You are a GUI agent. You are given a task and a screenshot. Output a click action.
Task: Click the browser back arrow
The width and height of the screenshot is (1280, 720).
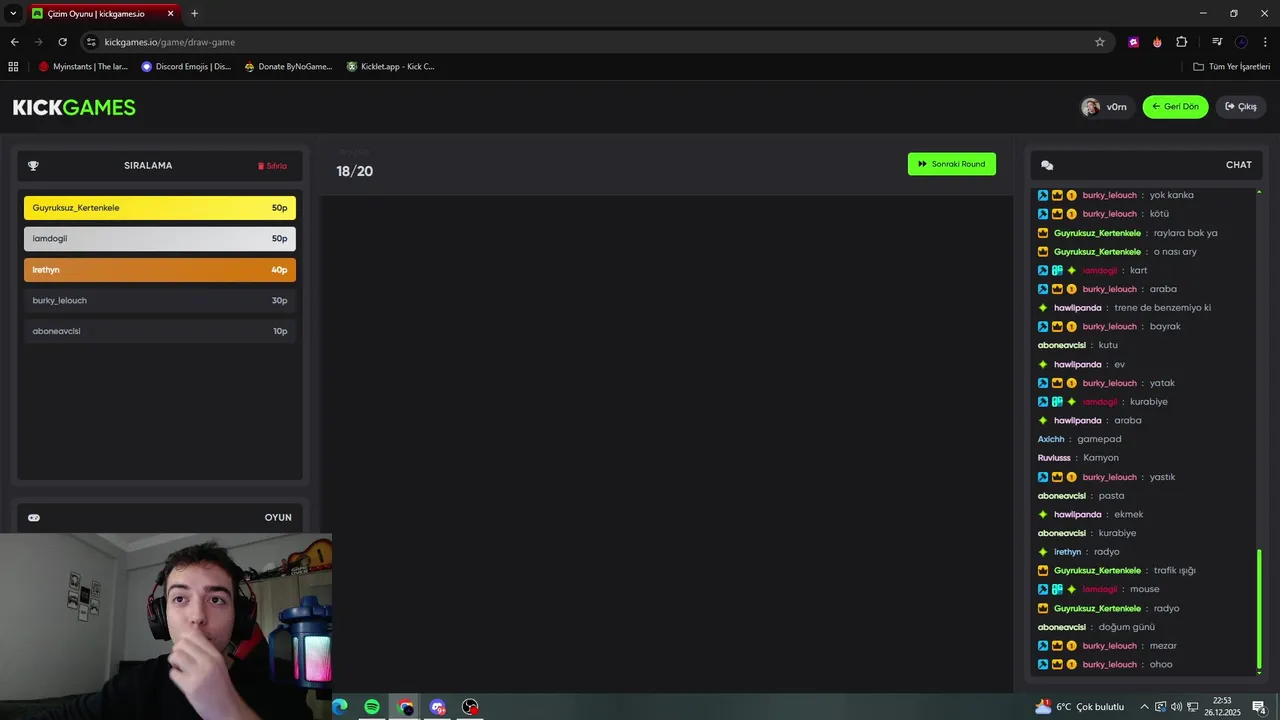coord(14,42)
